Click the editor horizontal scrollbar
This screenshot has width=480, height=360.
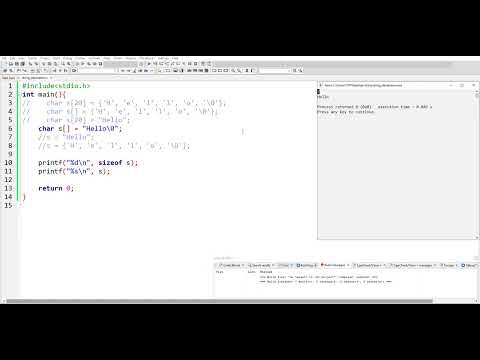coord(219,301)
